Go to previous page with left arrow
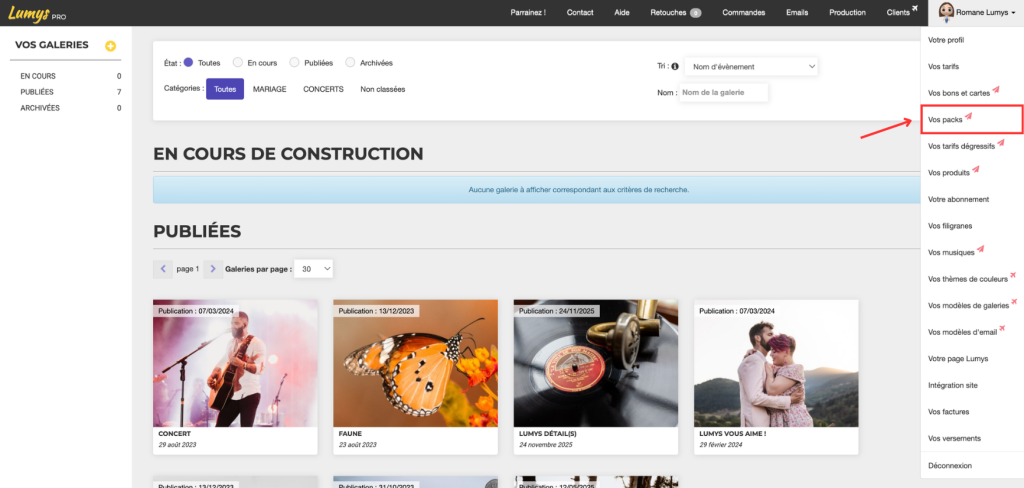This screenshot has height=488, width=1024. pos(163,269)
